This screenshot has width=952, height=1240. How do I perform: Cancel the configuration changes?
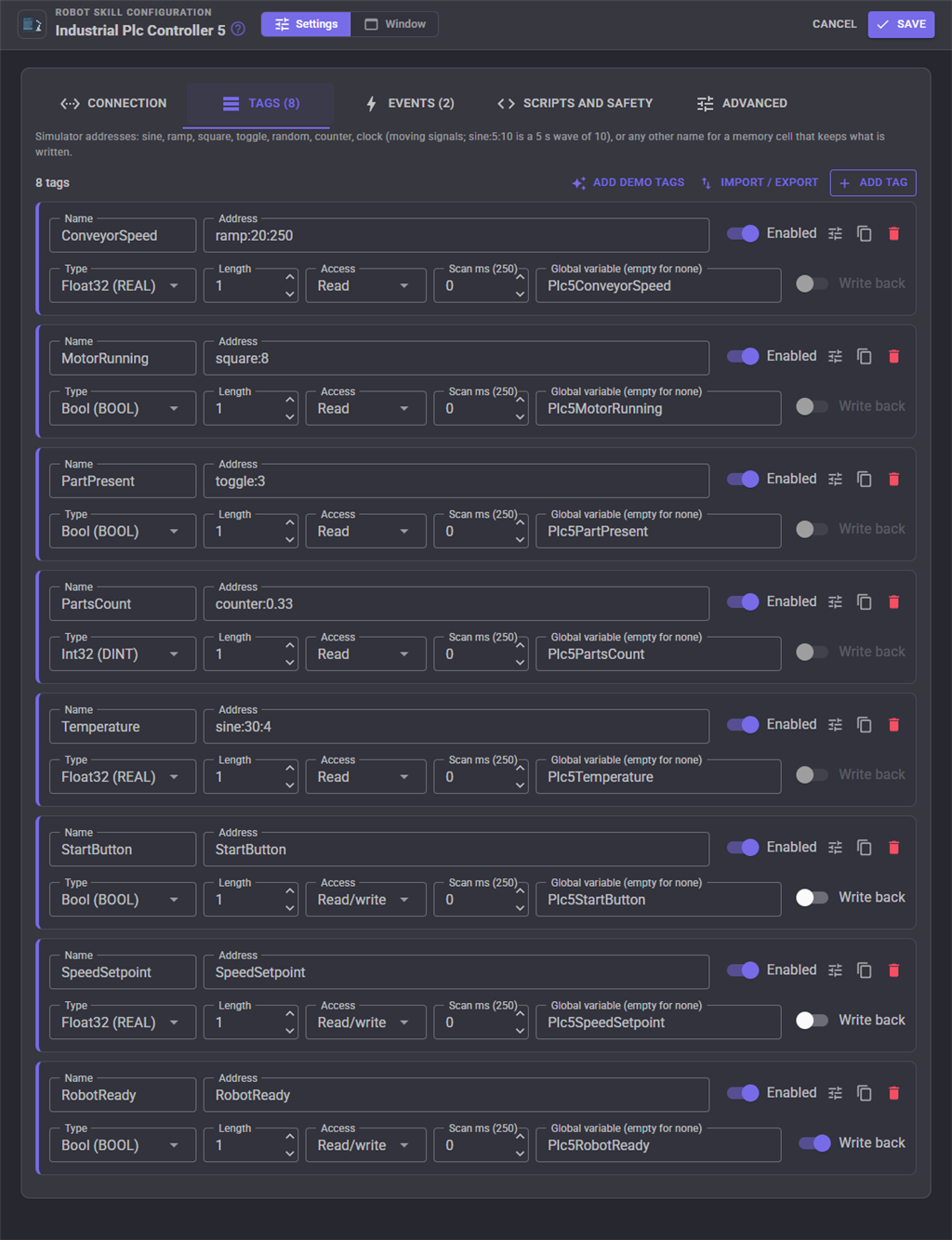click(834, 24)
